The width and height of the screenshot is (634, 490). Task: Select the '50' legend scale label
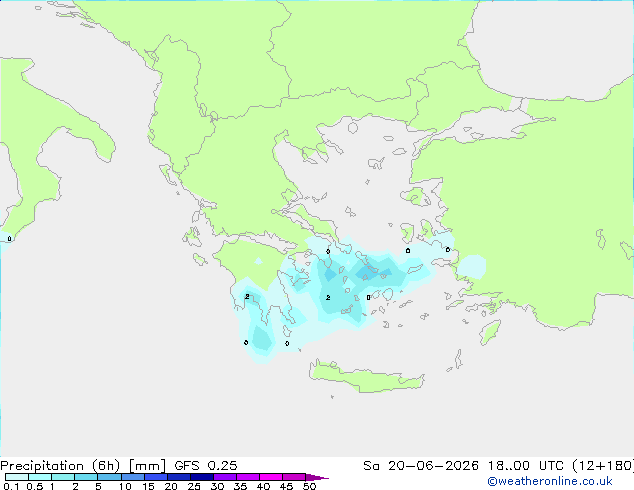point(309,486)
